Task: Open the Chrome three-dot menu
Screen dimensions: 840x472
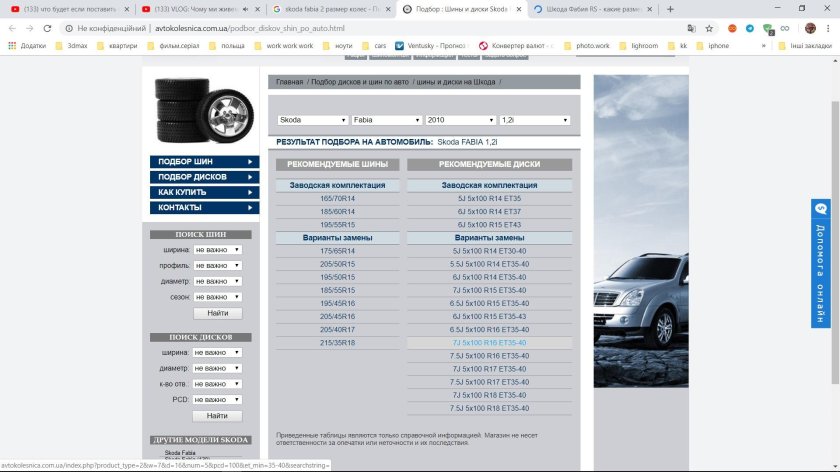Action: (x=828, y=28)
